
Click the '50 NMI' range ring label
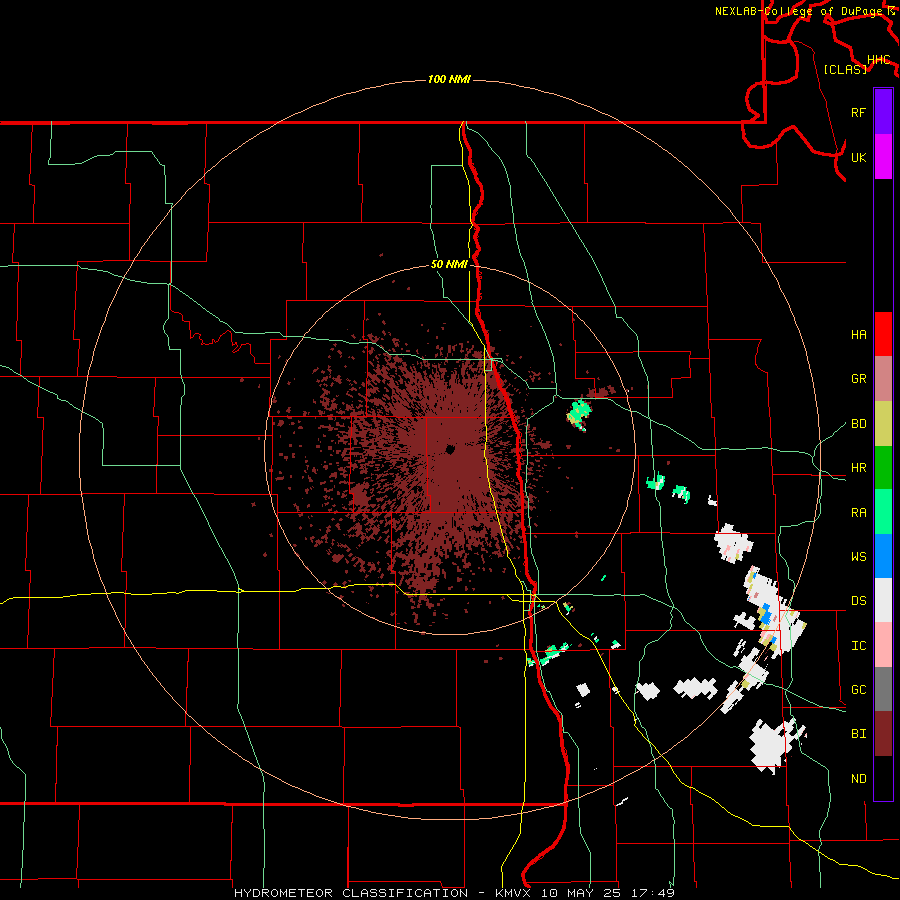(449, 265)
